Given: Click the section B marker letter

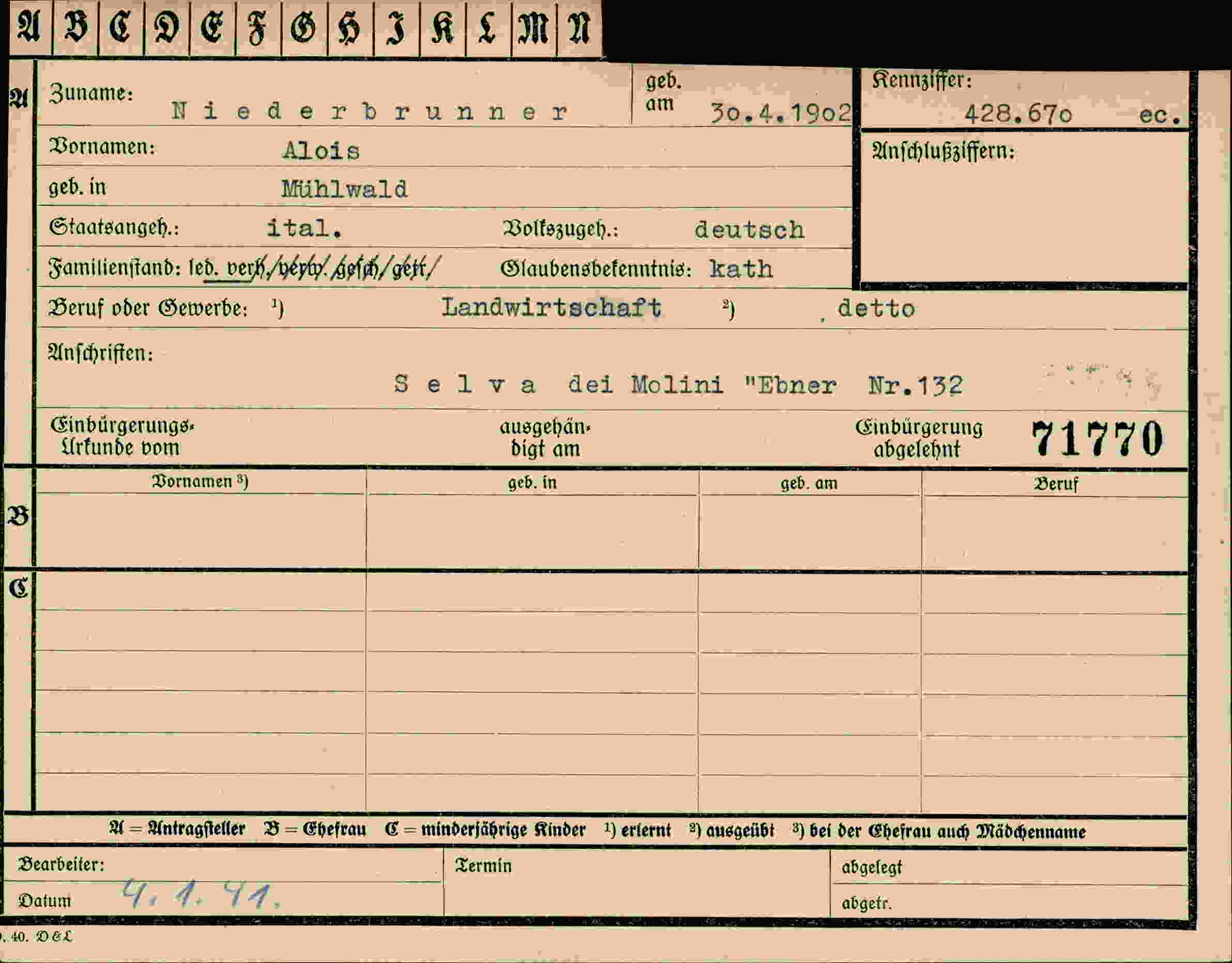Looking at the screenshot, I should tap(18, 516).
